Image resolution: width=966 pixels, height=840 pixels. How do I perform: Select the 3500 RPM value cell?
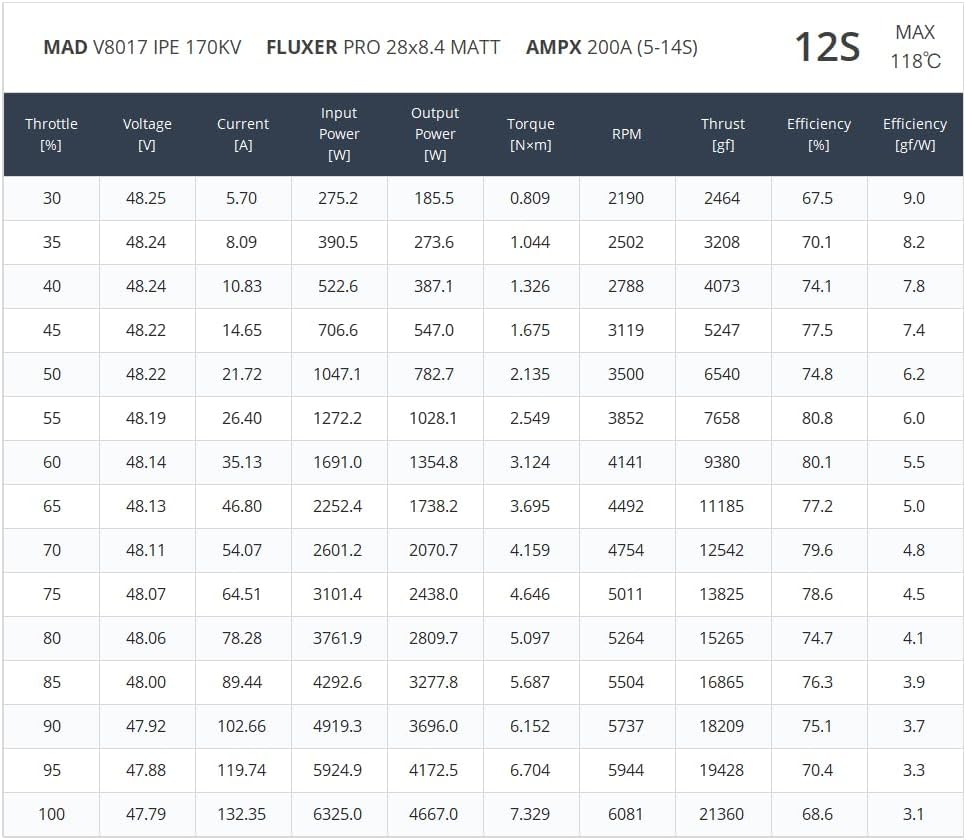pyautogui.click(x=626, y=374)
